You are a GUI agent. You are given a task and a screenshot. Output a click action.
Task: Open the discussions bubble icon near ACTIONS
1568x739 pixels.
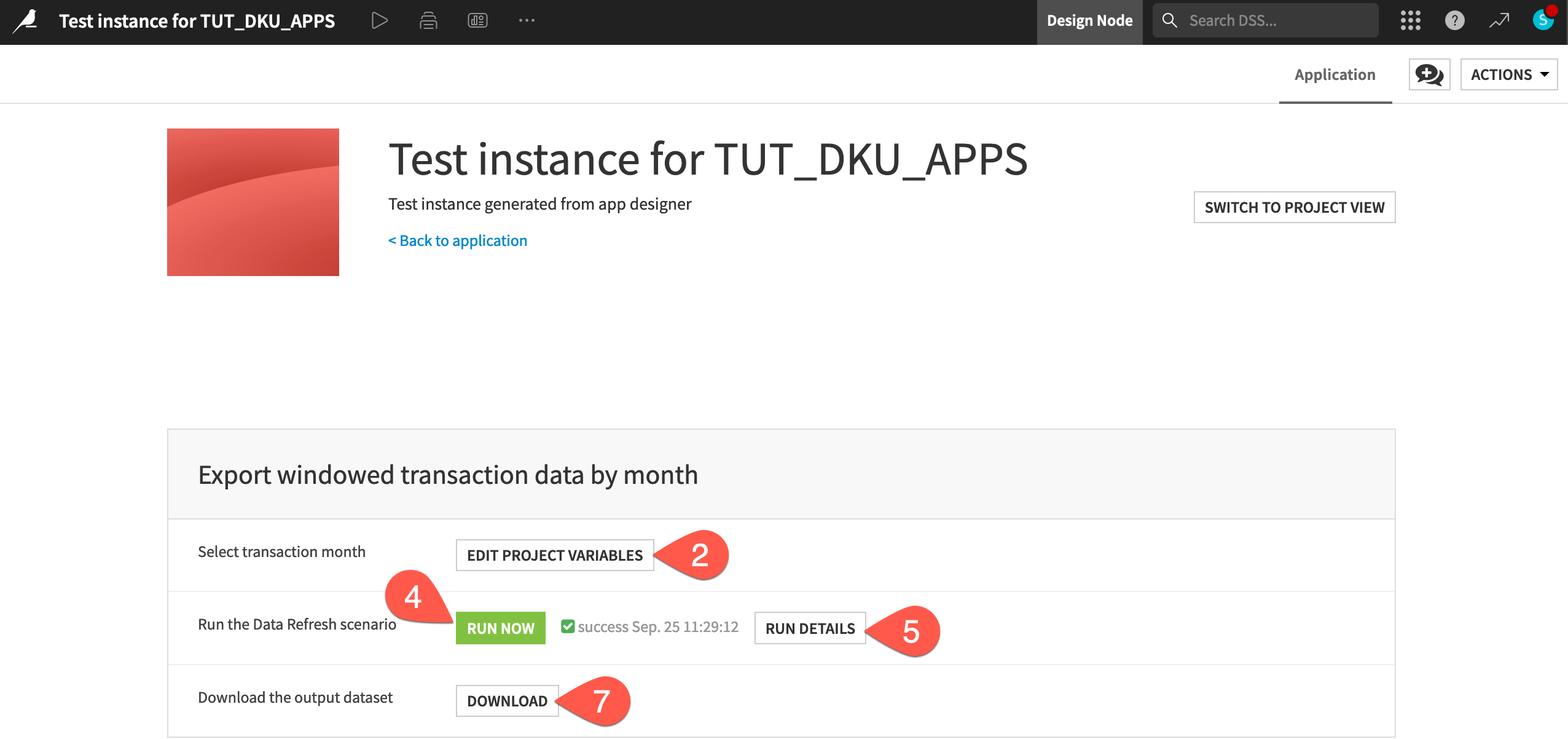[x=1428, y=74]
